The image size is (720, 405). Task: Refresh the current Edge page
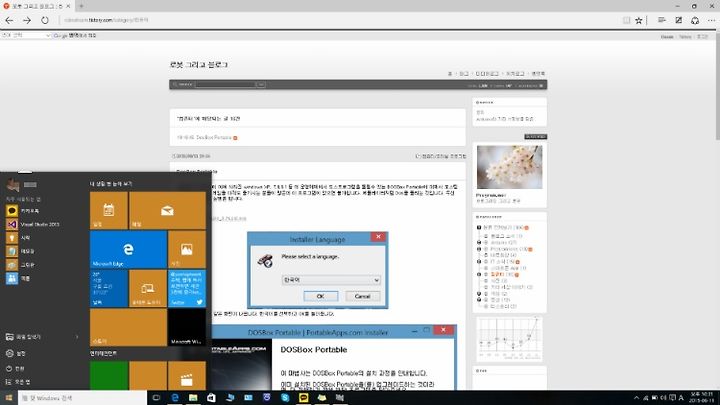click(x=45, y=20)
